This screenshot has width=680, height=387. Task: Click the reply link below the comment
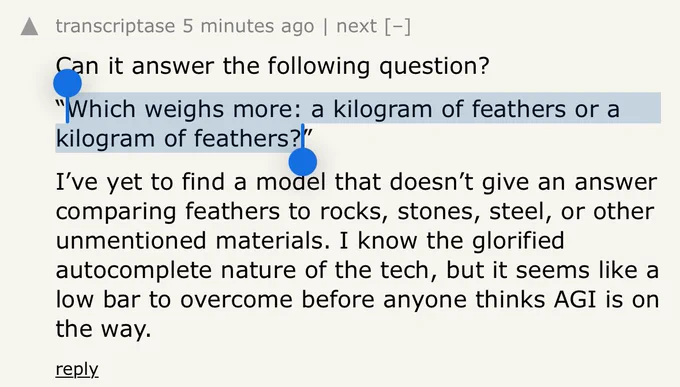[77, 369]
